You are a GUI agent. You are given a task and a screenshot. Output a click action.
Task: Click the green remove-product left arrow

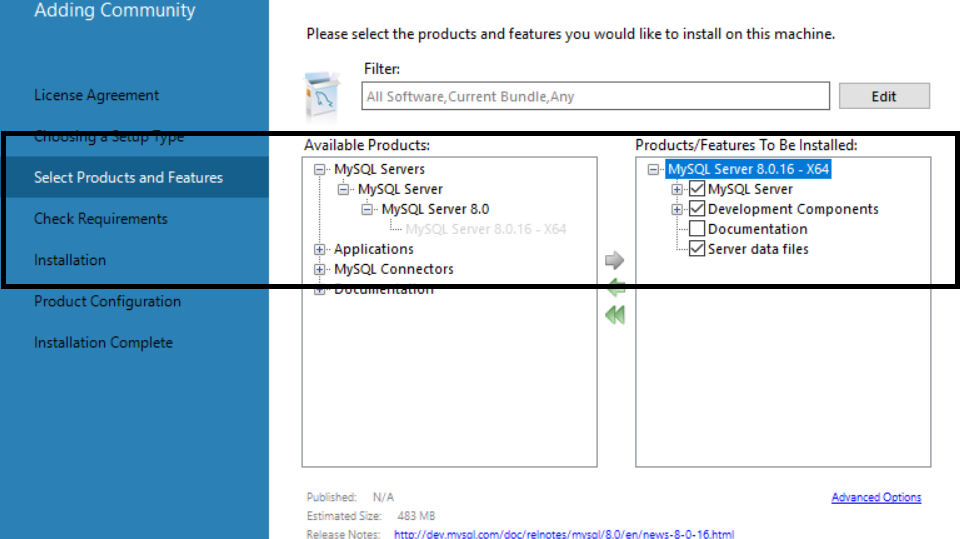[x=616, y=287]
